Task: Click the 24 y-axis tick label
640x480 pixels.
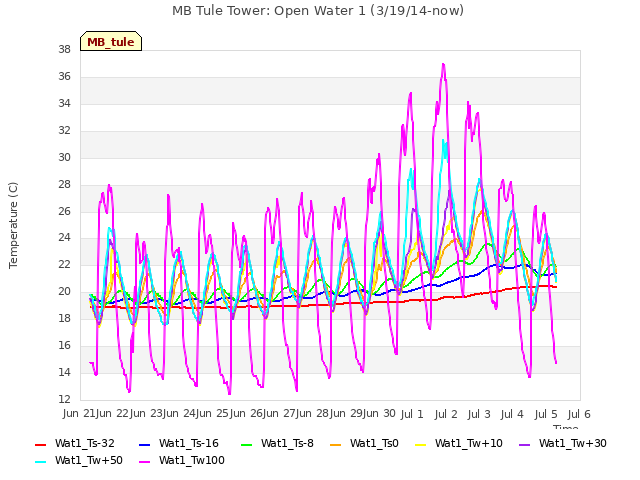Action: (64, 238)
